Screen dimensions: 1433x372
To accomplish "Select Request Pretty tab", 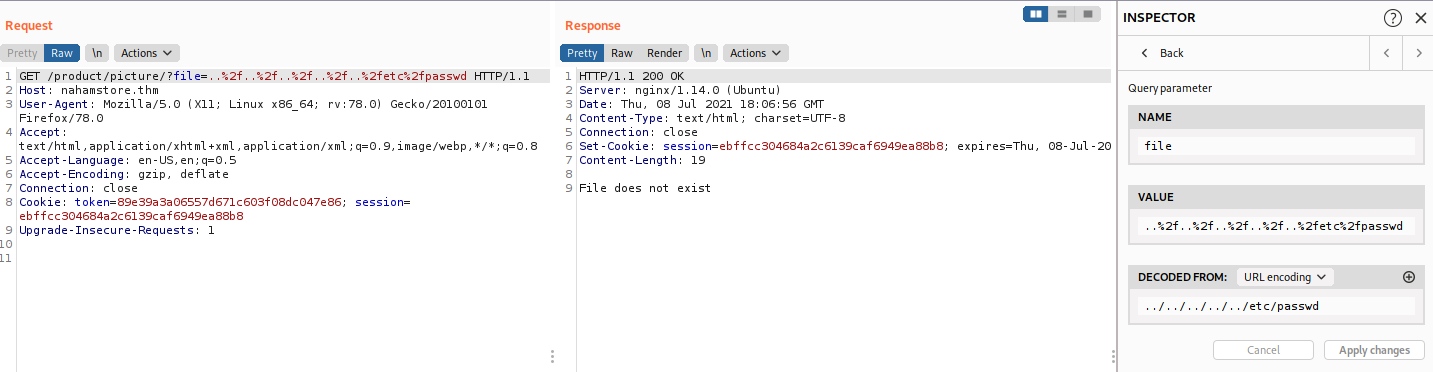I will (x=22, y=53).
